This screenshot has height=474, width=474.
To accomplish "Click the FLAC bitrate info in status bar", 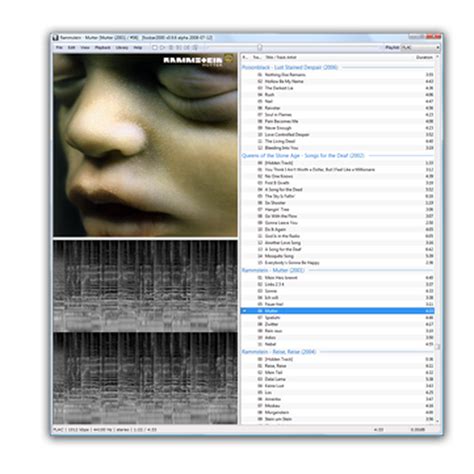I will (x=105, y=430).
